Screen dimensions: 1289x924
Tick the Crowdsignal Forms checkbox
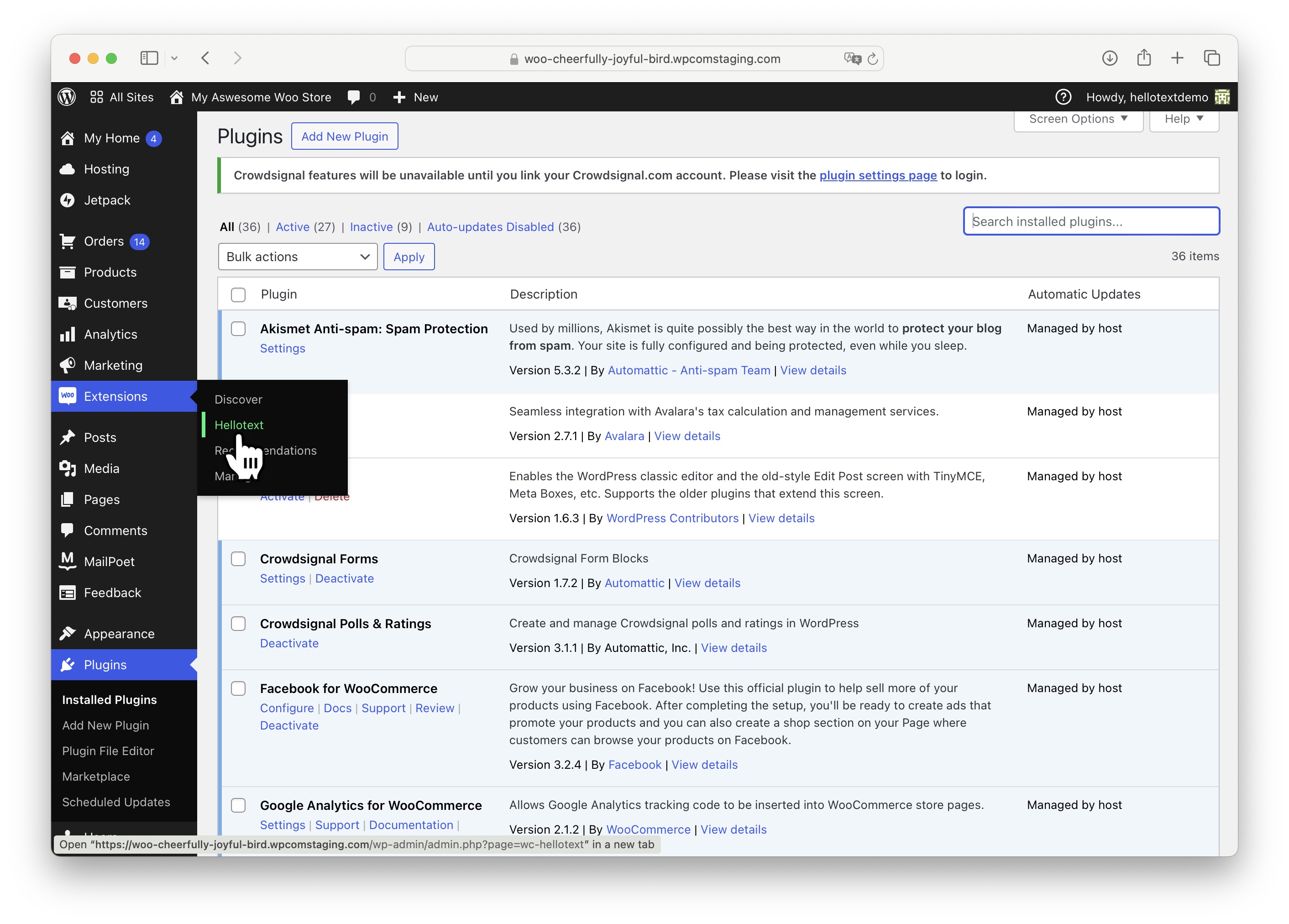tap(238, 559)
